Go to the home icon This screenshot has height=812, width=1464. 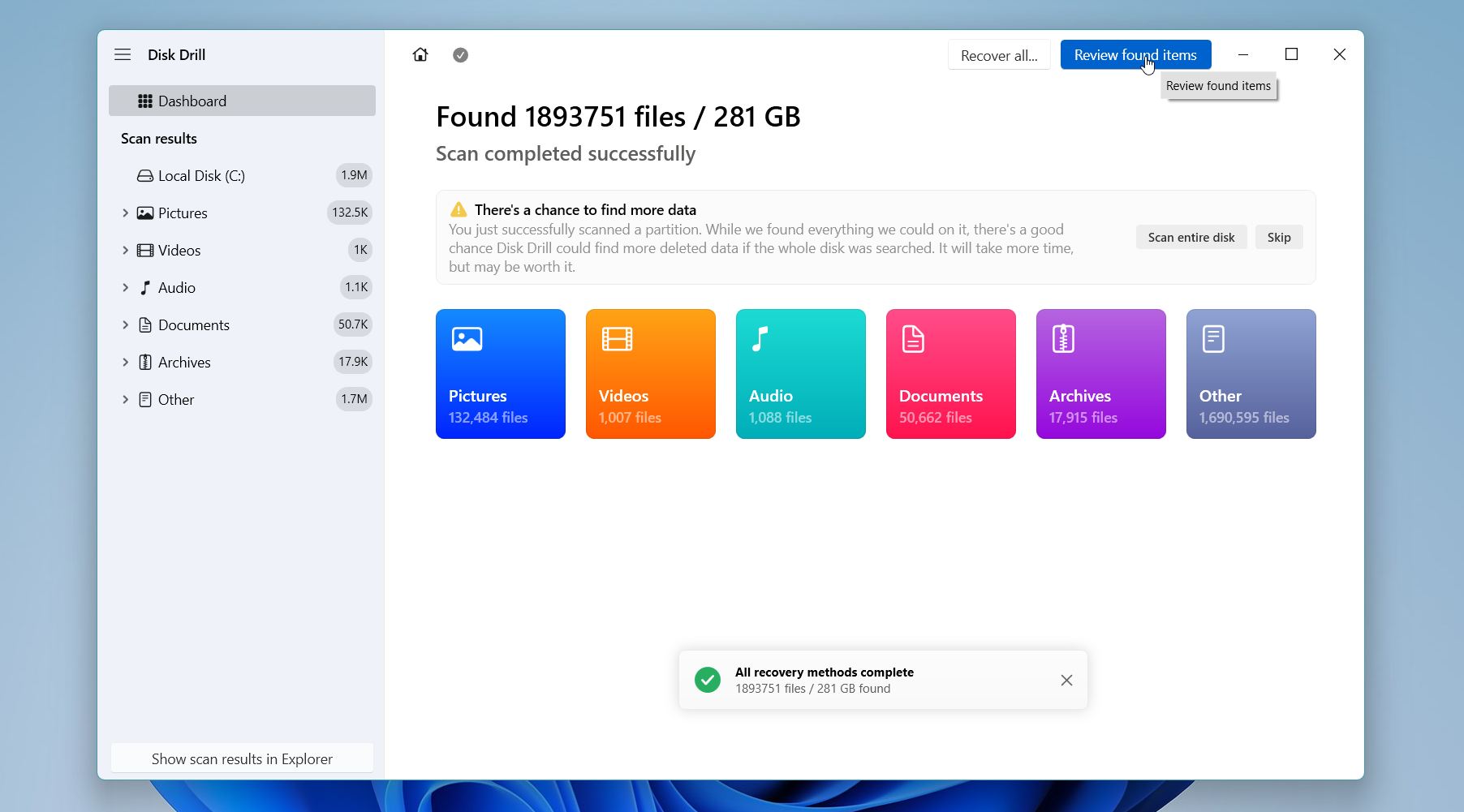point(420,54)
